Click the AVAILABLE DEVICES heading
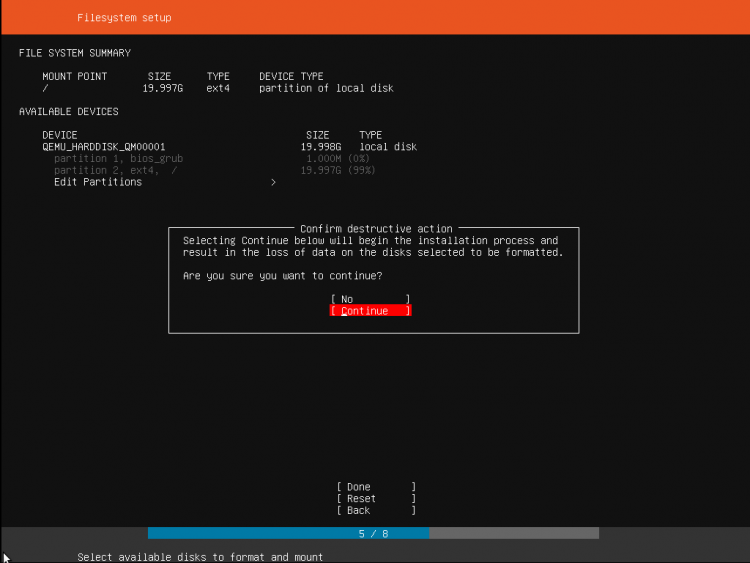This screenshot has height=563, width=750. point(68,111)
